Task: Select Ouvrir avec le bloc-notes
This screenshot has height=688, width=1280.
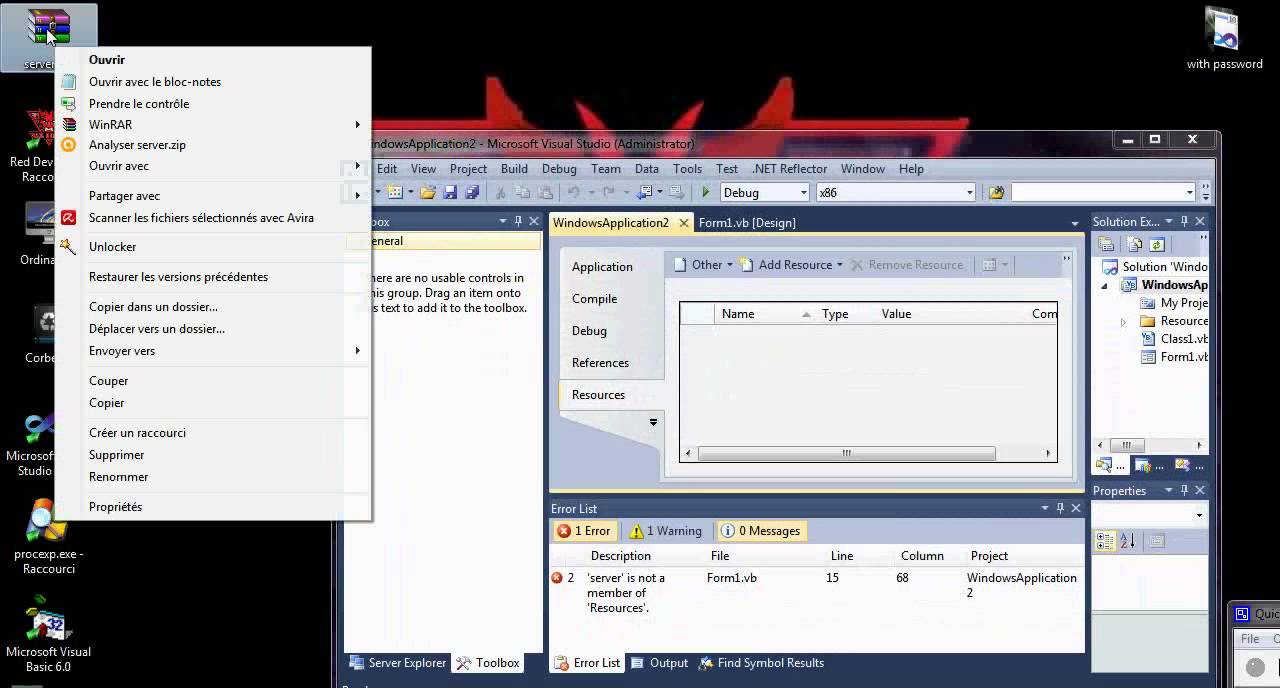Action: pos(213,82)
